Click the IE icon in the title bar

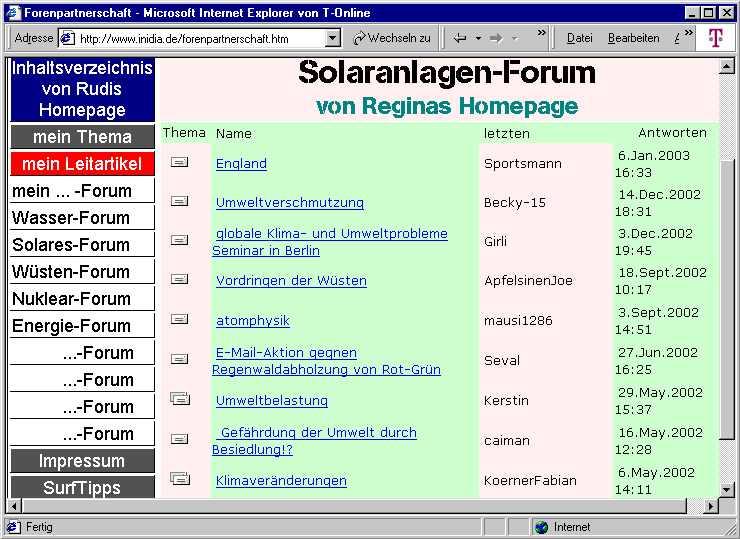pos(14,12)
